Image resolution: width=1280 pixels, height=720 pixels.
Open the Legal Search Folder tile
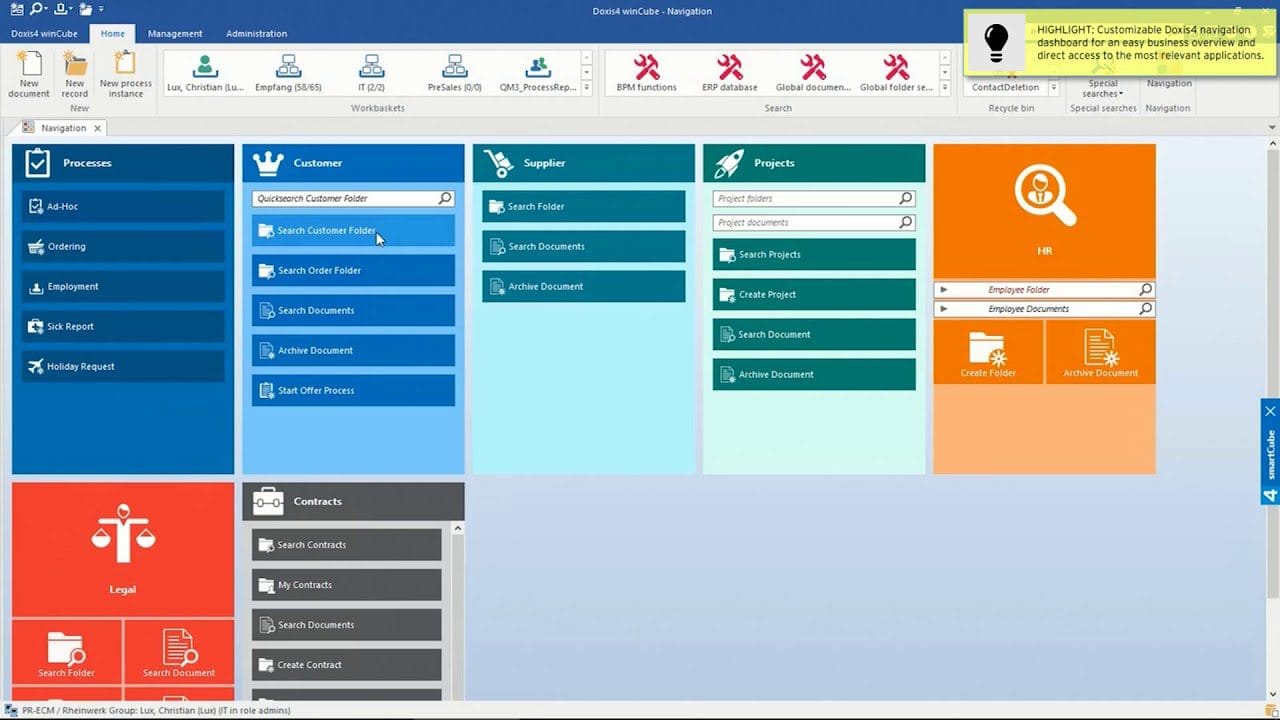67,652
